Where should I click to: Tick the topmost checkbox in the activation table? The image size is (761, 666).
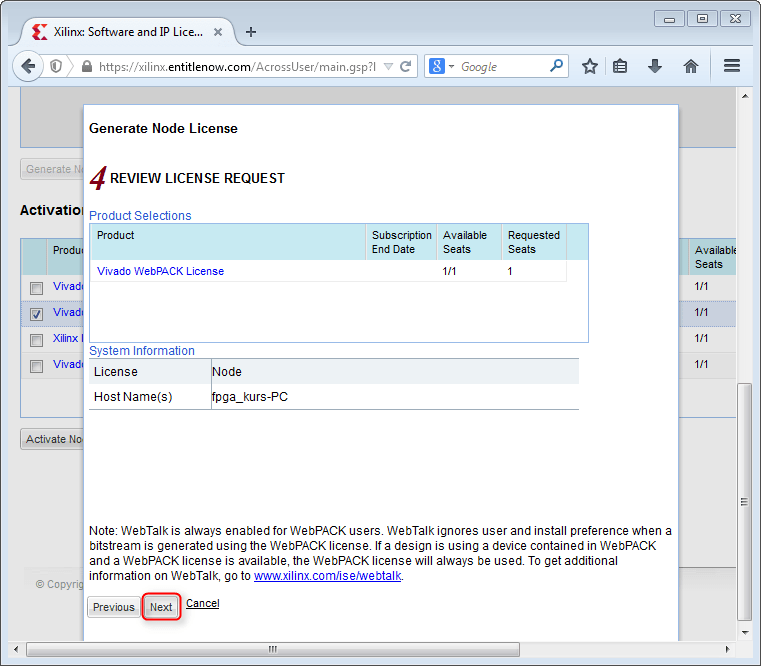tap(37, 288)
